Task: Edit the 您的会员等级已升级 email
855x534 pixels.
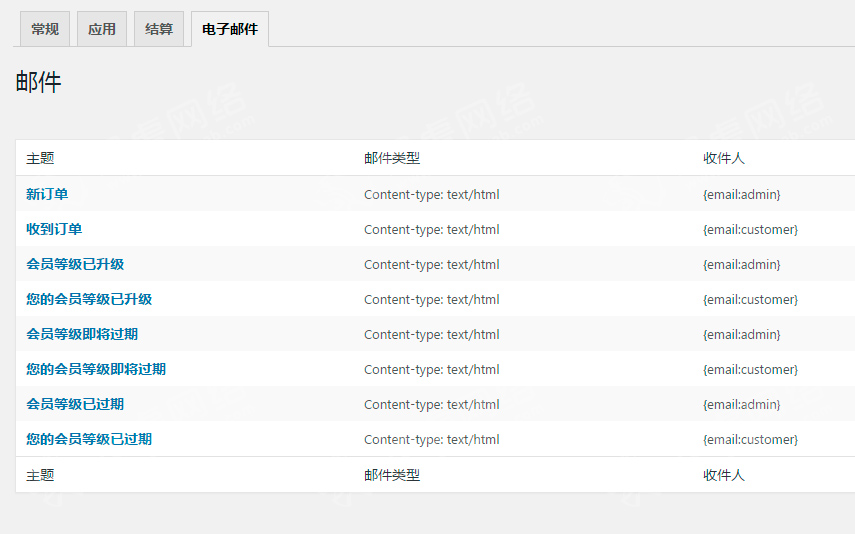Action: 89,299
